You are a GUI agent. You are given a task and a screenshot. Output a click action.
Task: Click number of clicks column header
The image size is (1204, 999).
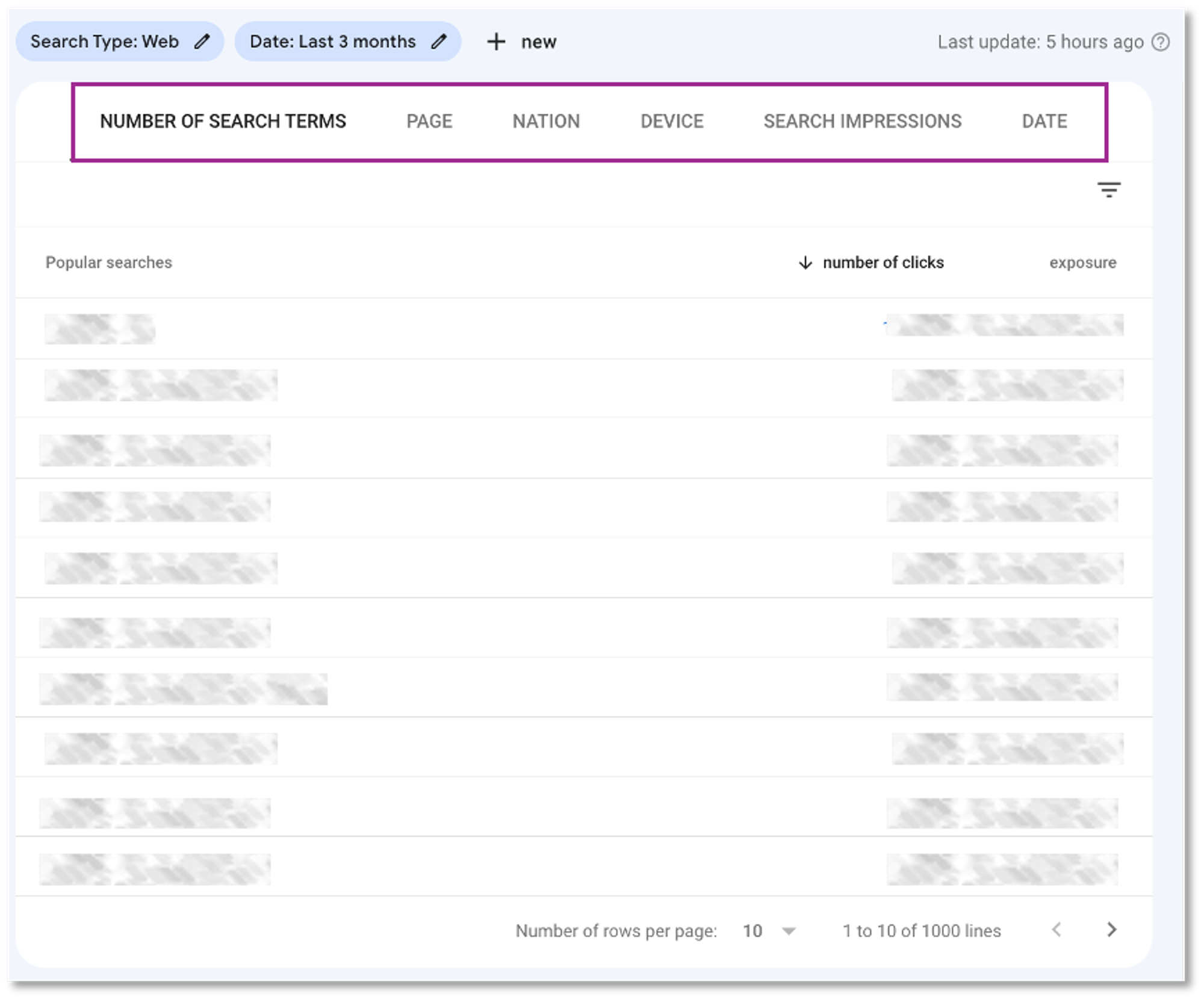coord(883,263)
